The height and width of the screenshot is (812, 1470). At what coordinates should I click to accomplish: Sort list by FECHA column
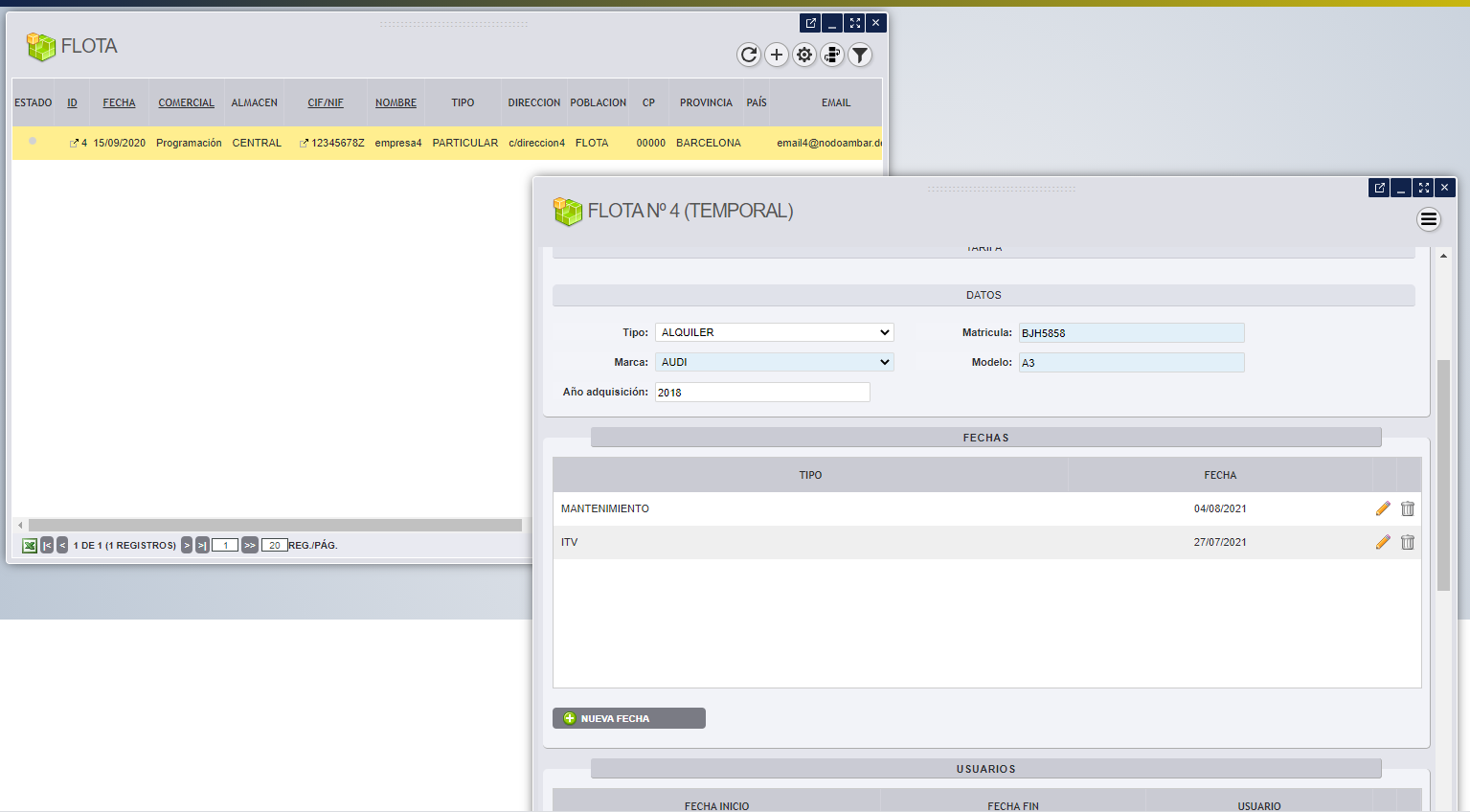119,102
